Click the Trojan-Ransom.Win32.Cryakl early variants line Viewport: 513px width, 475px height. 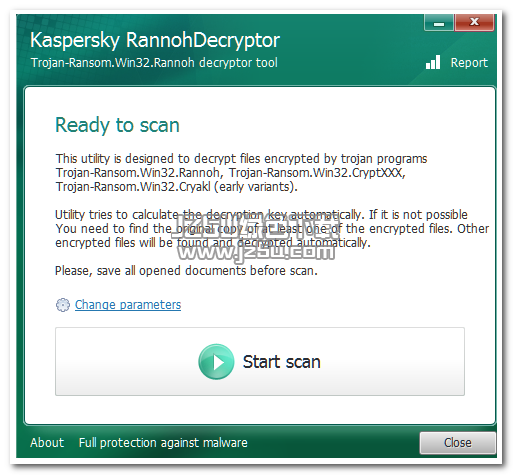click(x=176, y=187)
